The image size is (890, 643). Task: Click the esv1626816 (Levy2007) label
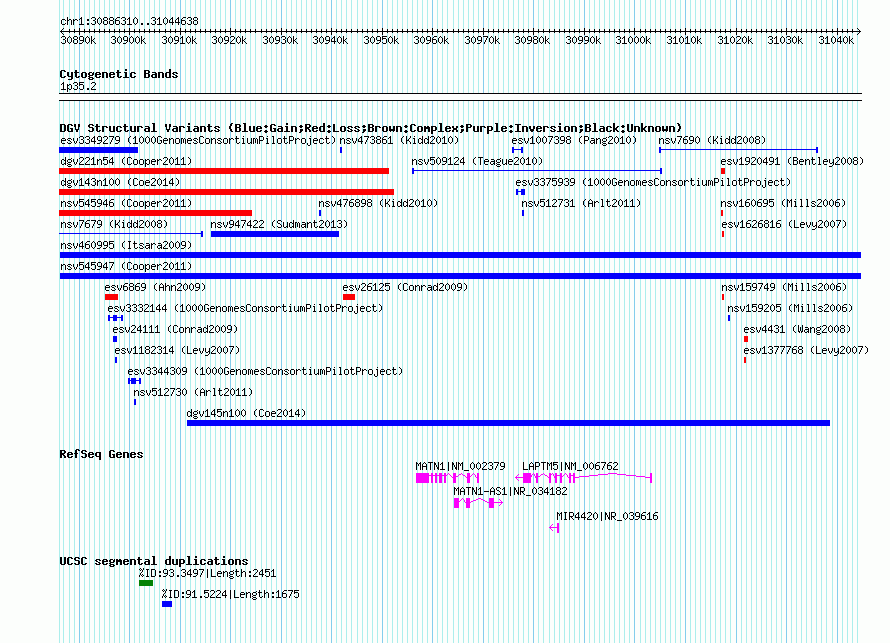(x=784, y=224)
